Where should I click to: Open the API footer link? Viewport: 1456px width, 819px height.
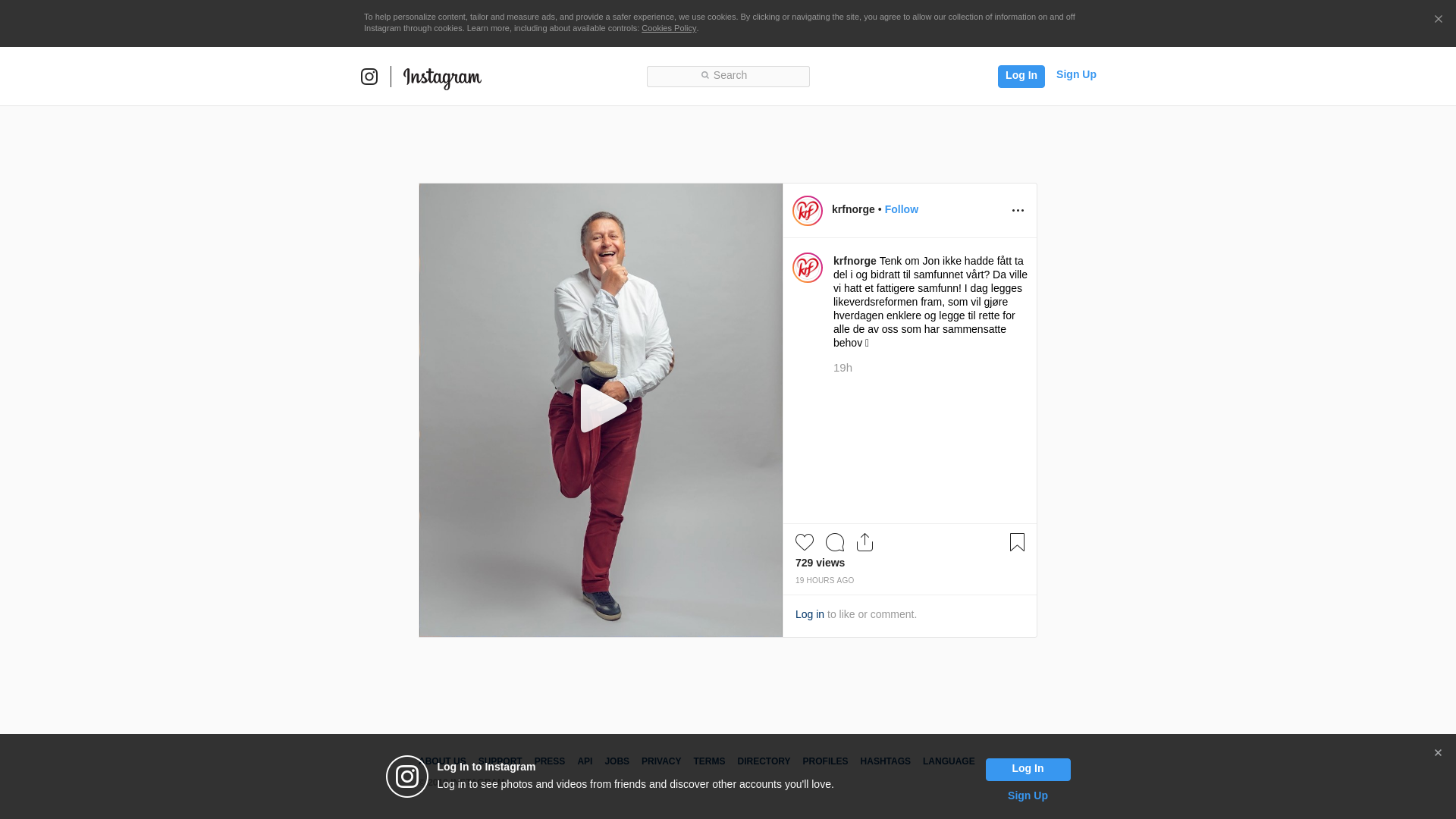pyautogui.click(x=585, y=761)
